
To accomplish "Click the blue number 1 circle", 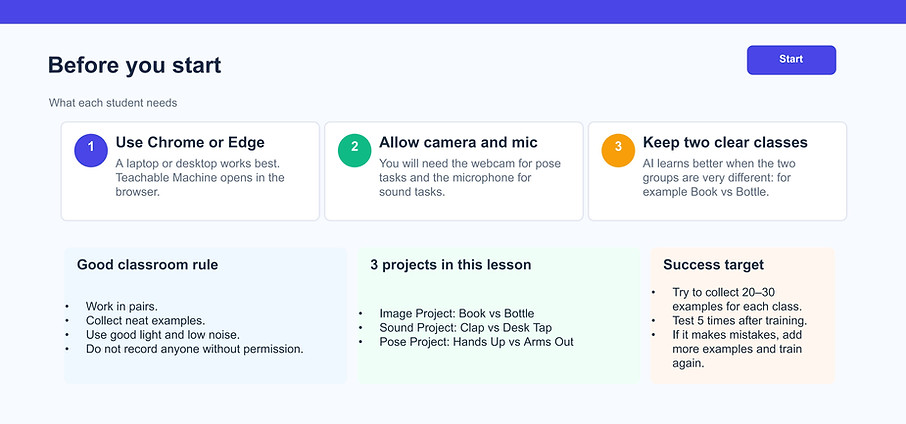I will point(91,150).
